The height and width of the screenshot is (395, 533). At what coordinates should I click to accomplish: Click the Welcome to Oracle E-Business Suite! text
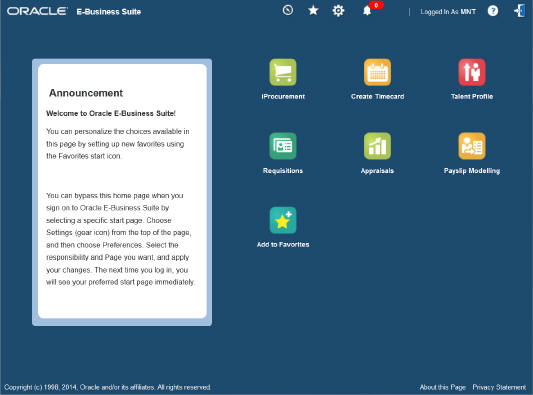[x=111, y=114]
